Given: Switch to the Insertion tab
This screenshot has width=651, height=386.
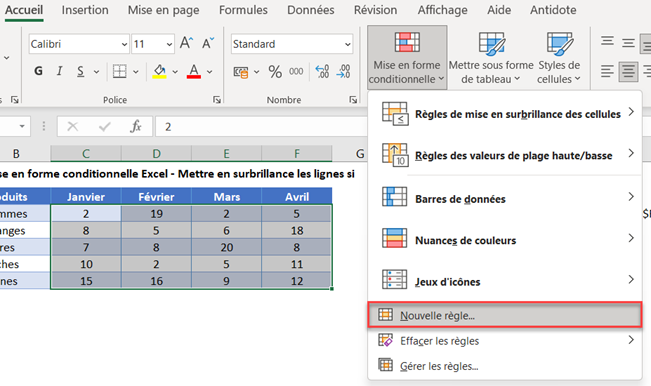Looking at the screenshot, I should click(x=85, y=10).
